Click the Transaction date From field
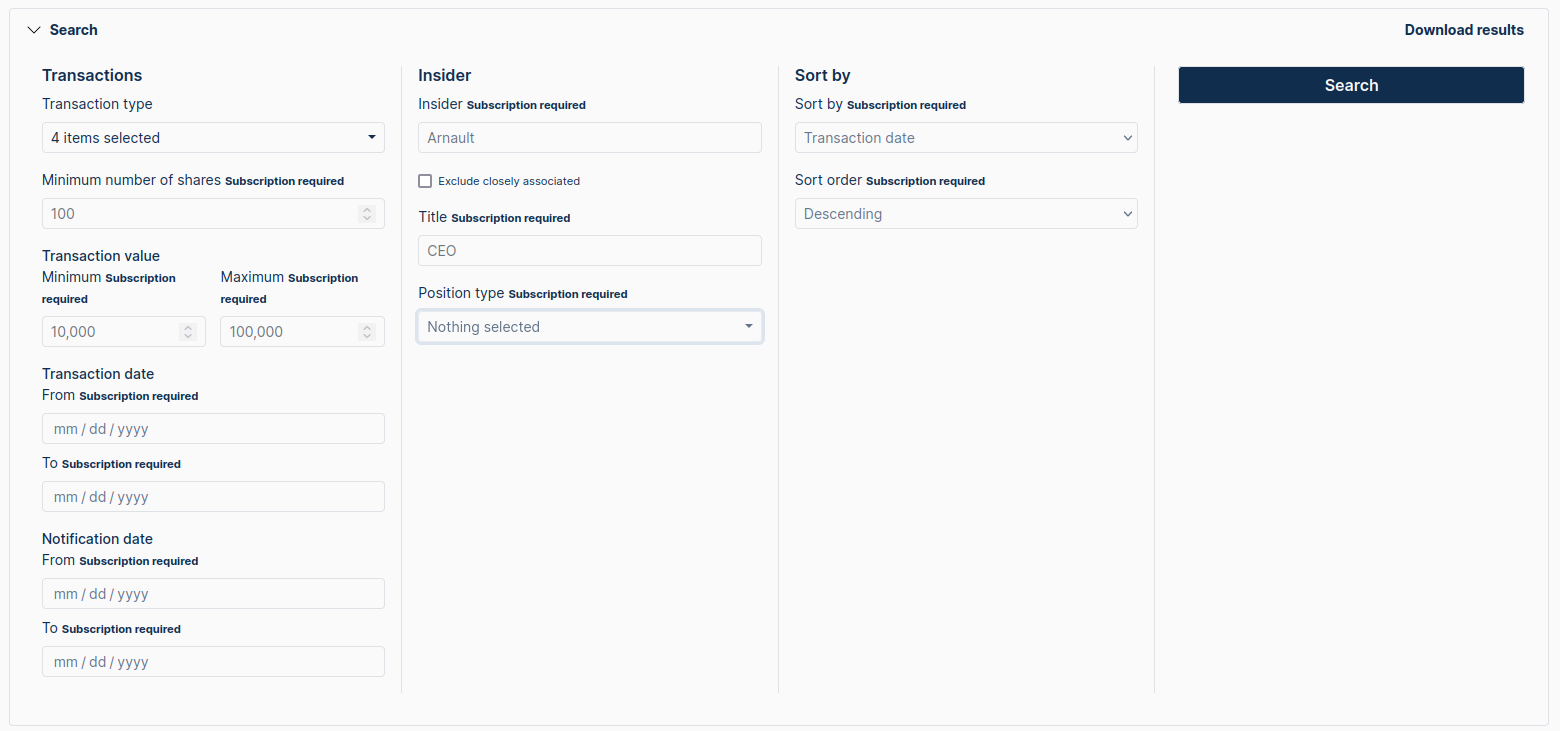 pos(213,429)
